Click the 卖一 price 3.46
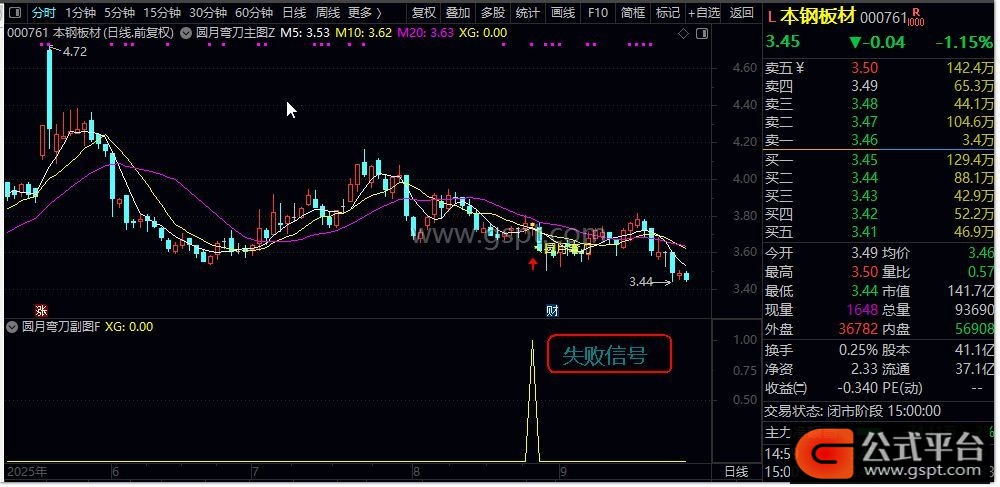 864,140
